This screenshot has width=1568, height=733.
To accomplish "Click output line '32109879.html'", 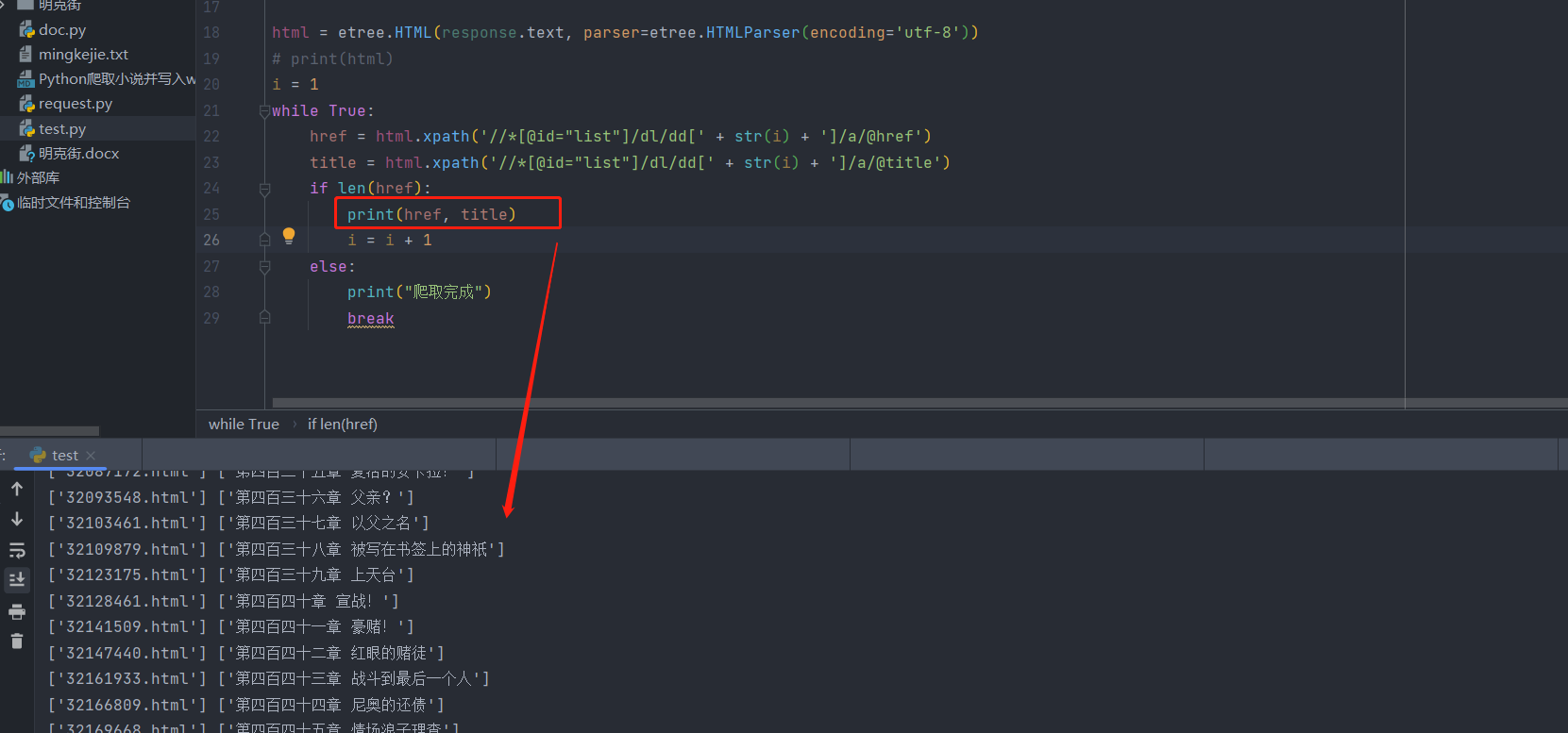I will point(277,549).
